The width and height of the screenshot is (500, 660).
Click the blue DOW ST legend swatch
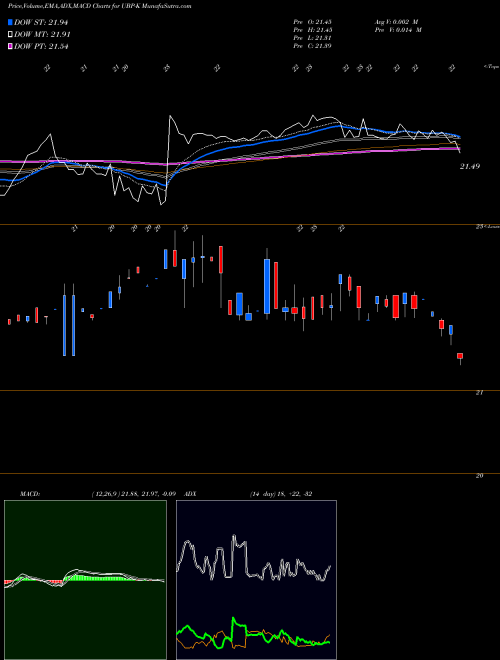click(11, 22)
